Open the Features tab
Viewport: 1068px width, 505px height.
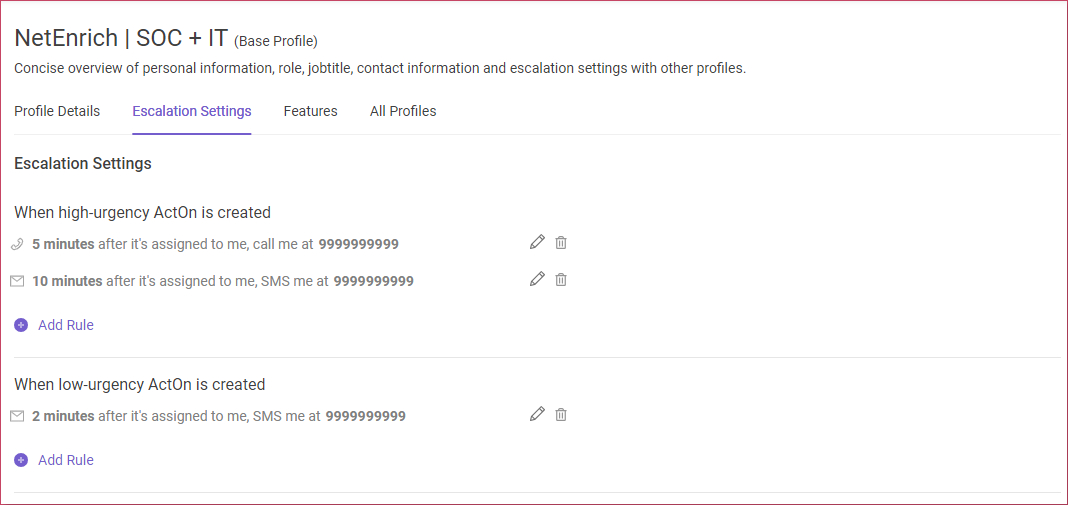311,111
